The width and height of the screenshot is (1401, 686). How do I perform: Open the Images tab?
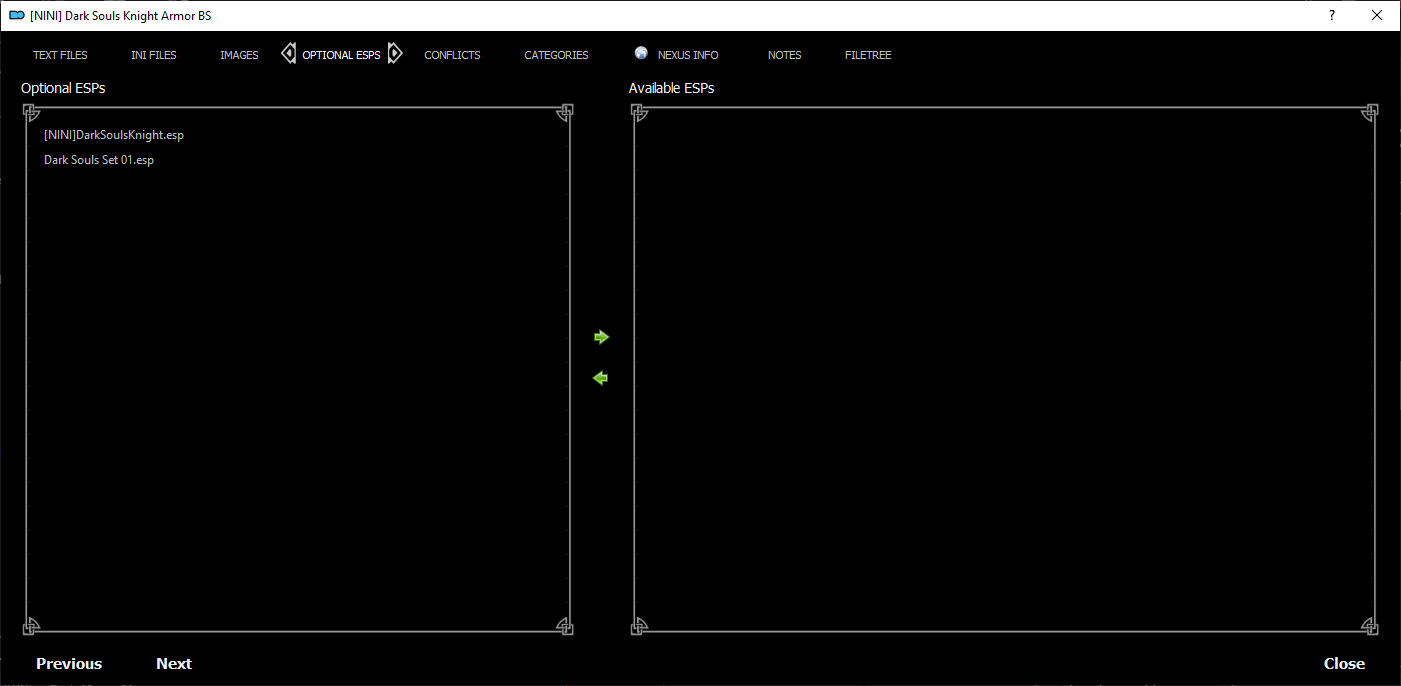click(239, 55)
